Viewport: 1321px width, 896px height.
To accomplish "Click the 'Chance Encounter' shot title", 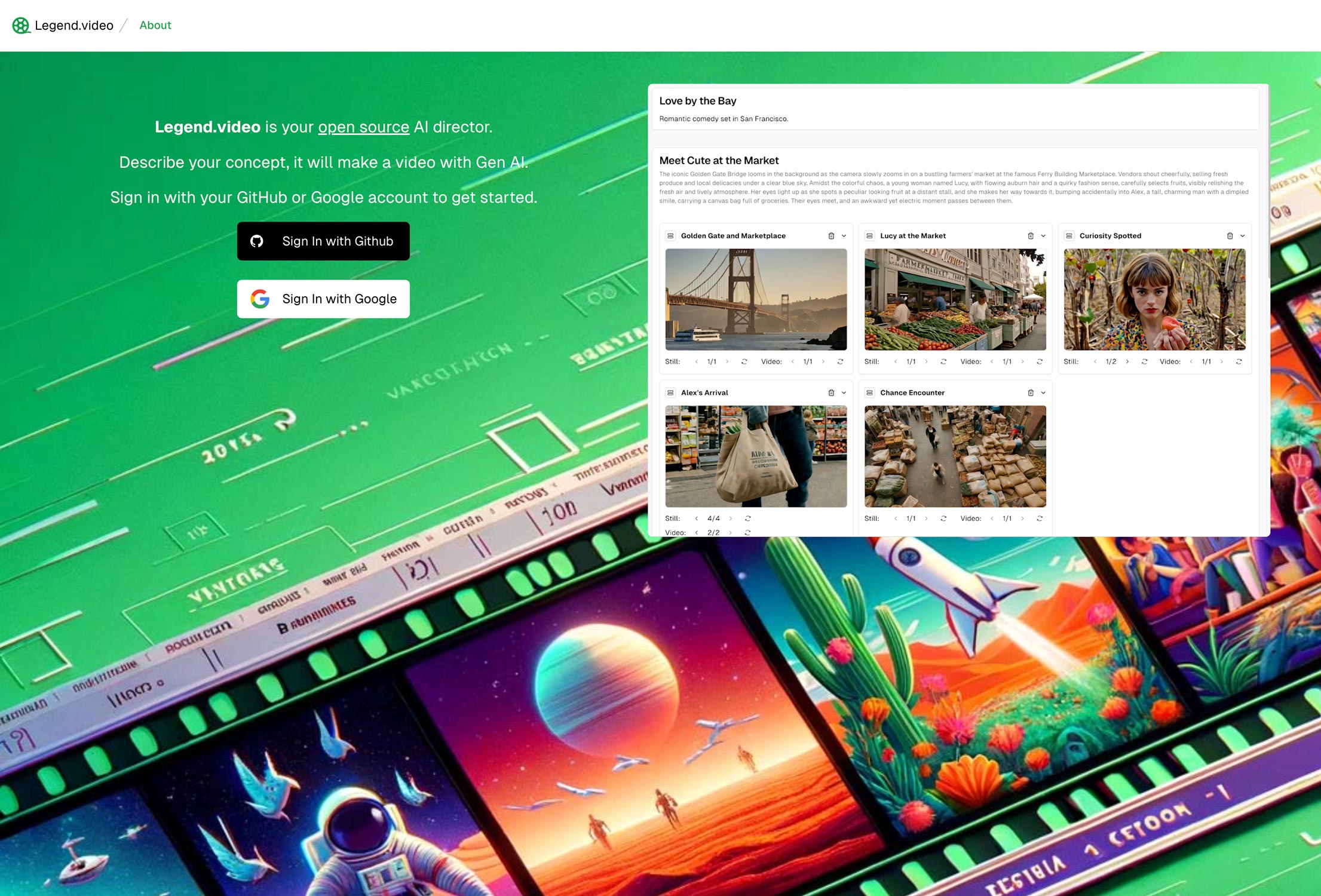I will [912, 392].
